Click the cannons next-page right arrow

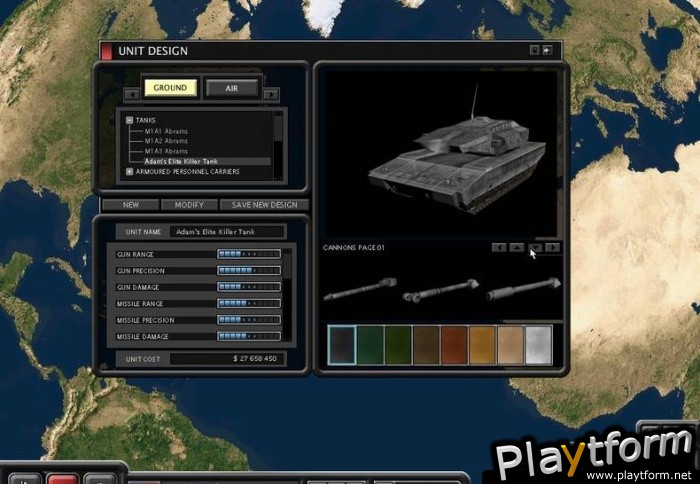tap(553, 247)
